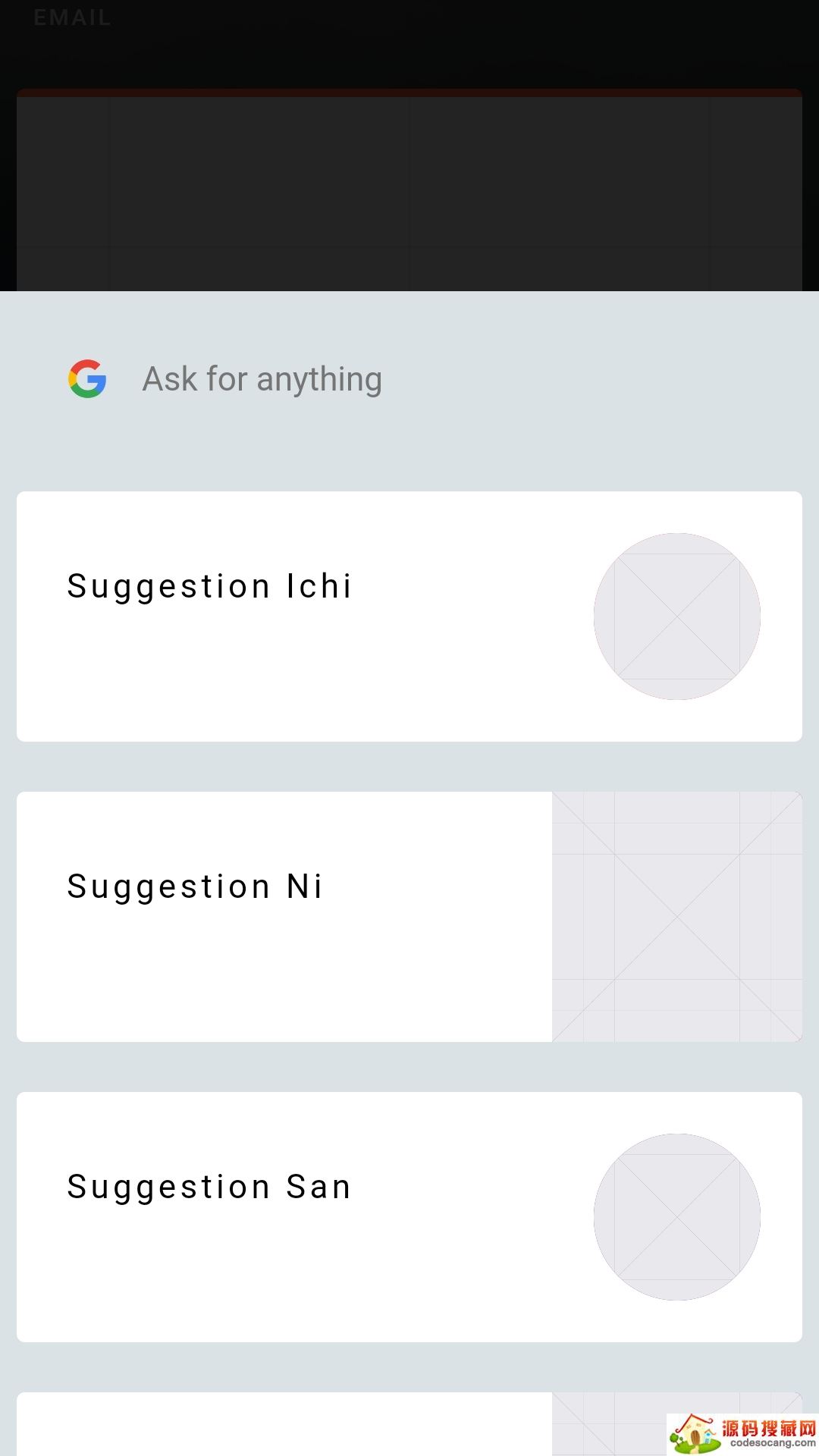The width and height of the screenshot is (819, 1456).
Task: Select the Suggestion Ichi title text
Action: [209, 586]
